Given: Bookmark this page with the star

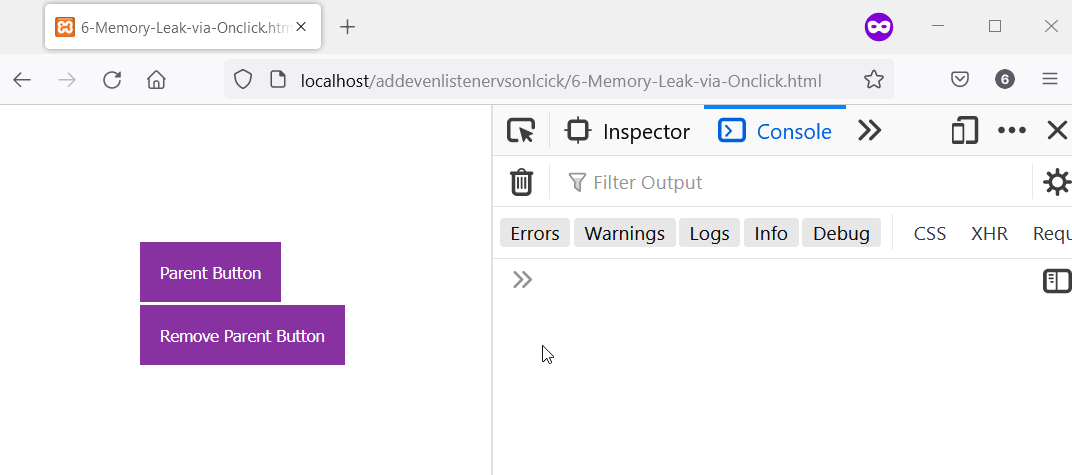Looking at the screenshot, I should click(x=873, y=80).
